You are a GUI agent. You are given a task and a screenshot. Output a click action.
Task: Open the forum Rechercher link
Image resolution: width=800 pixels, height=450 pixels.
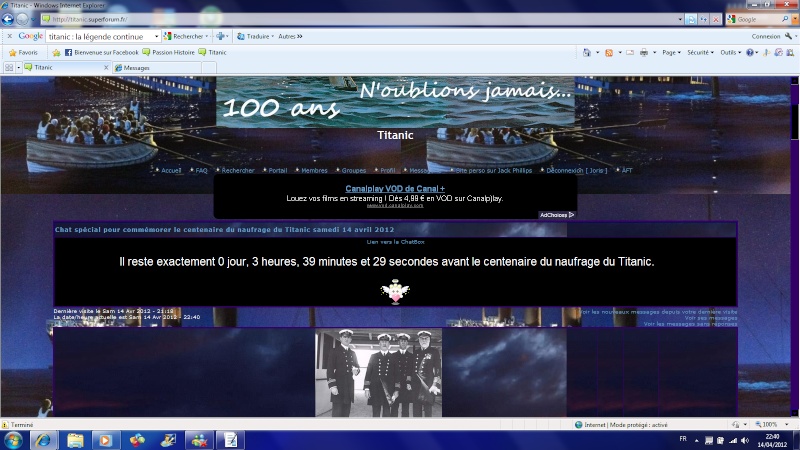[x=238, y=170]
